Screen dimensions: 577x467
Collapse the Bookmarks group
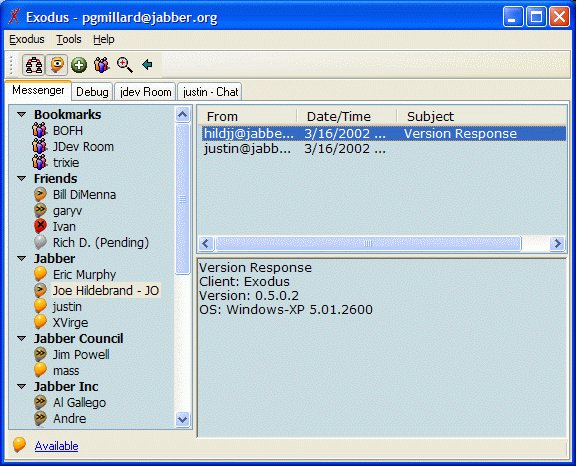pos(22,114)
